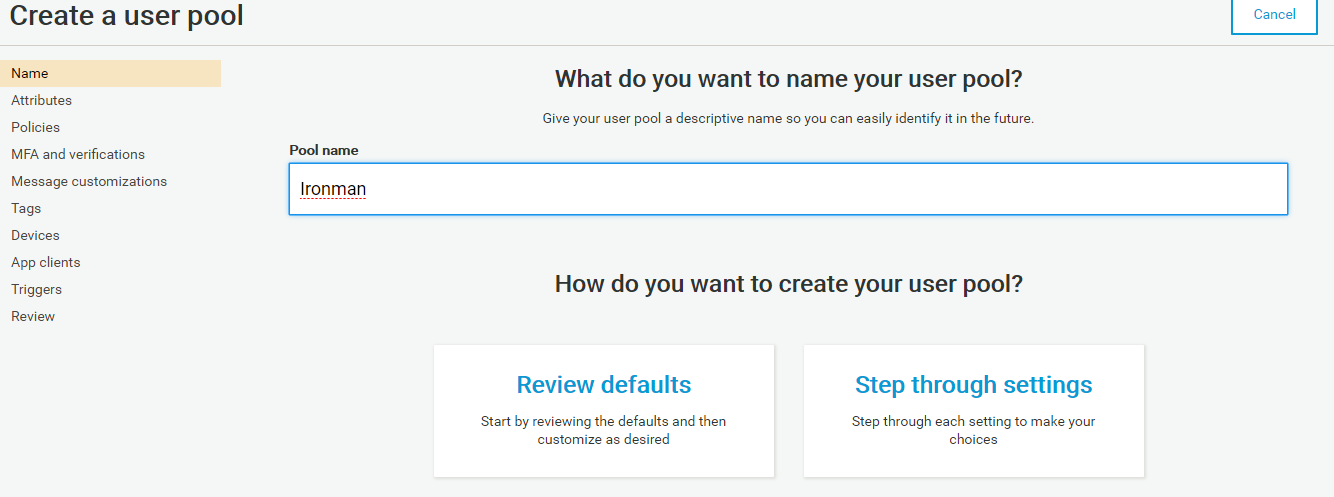Open MFA and verifications settings
Viewport: 1334px width, 497px height.
point(78,155)
